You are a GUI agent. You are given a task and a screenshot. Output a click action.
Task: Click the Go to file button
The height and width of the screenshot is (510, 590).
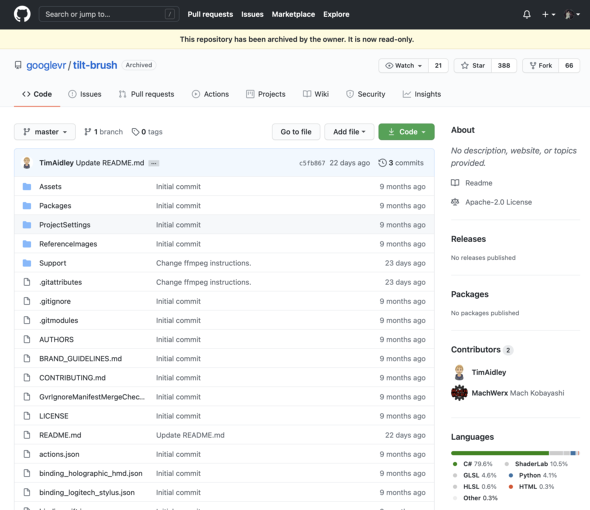click(296, 132)
